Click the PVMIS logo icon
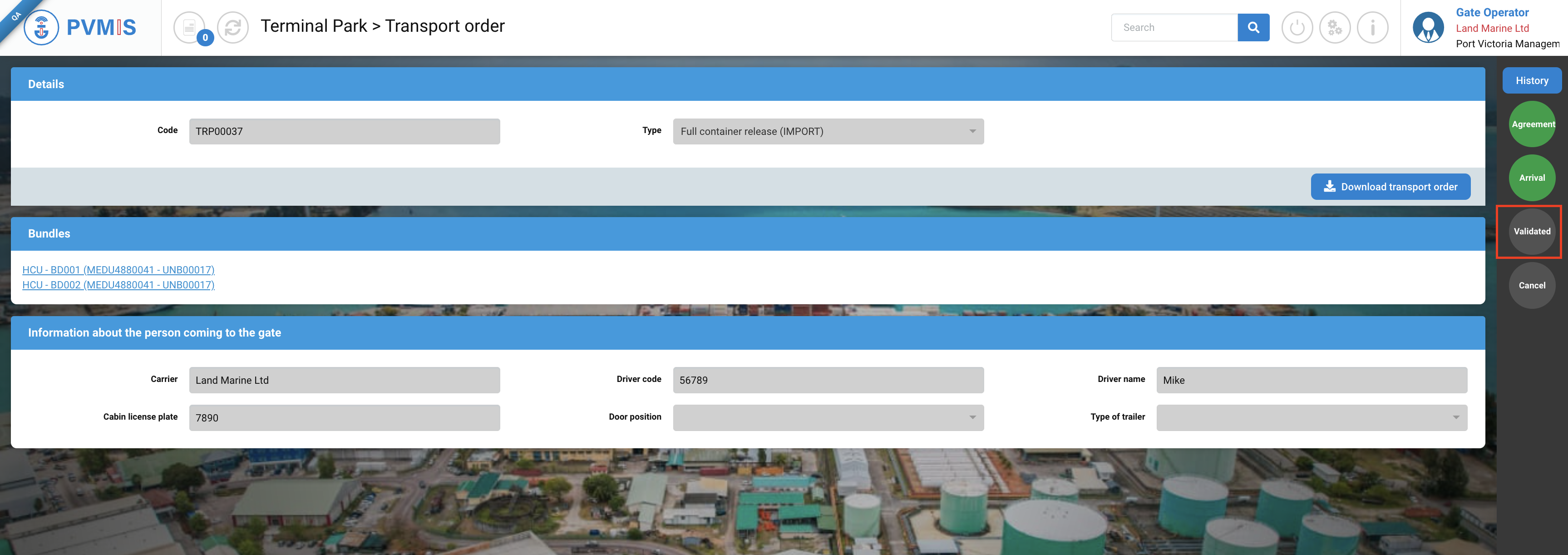This screenshot has width=1568, height=555. (x=41, y=27)
